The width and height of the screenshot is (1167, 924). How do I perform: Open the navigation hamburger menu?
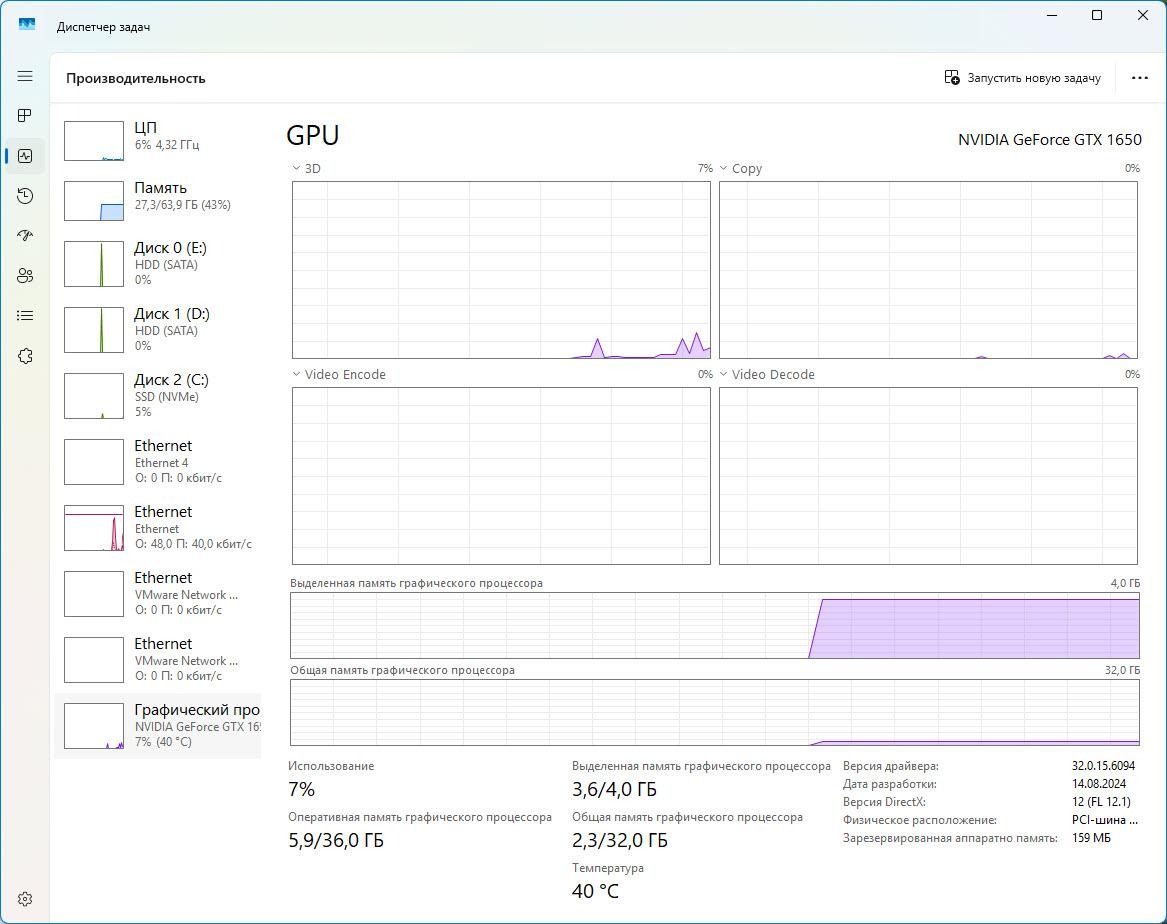tap(25, 76)
